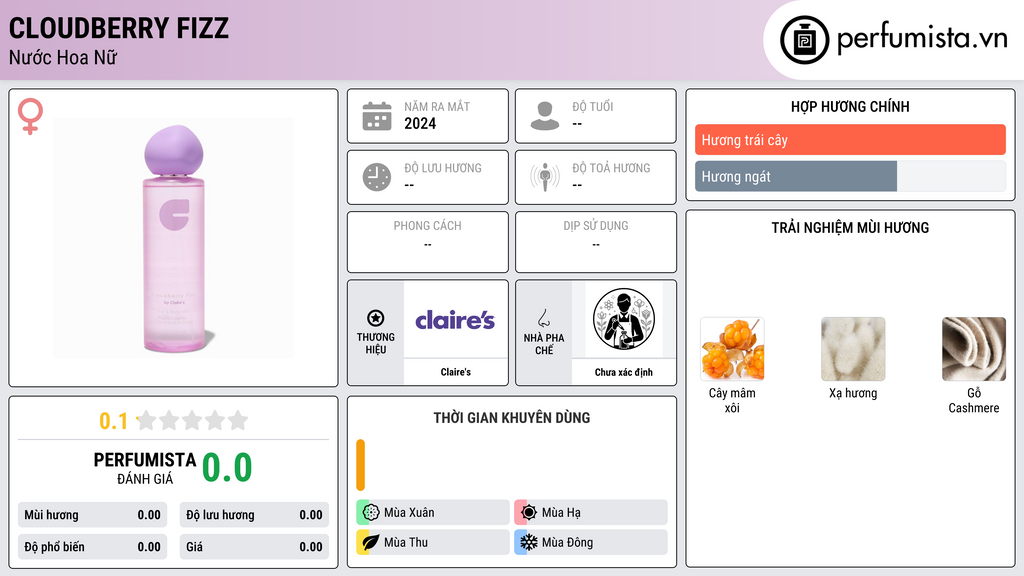Click the Chưa xác định perfumer label
The image size is (1024, 576).
pyautogui.click(x=624, y=372)
